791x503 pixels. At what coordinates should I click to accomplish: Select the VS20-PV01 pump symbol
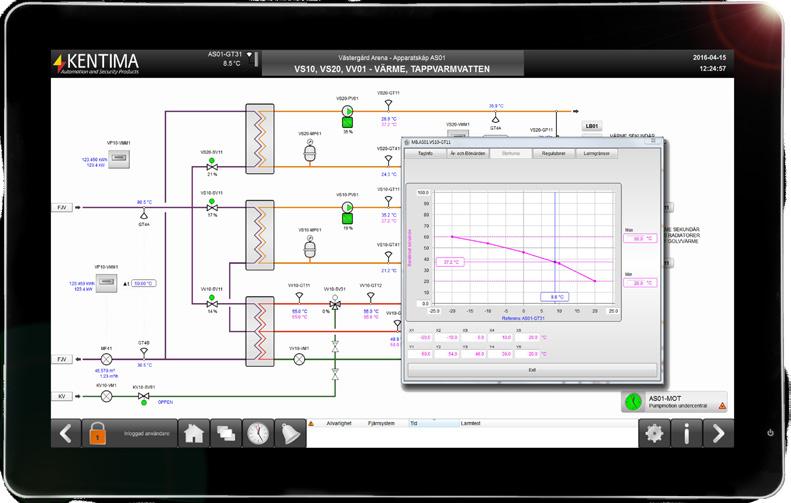[x=348, y=111]
